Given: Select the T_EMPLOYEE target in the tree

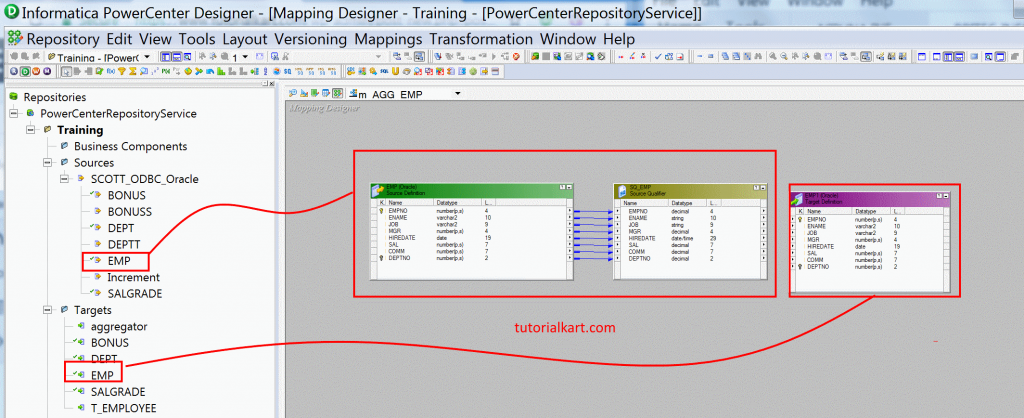Looking at the screenshot, I should [x=123, y=408].
